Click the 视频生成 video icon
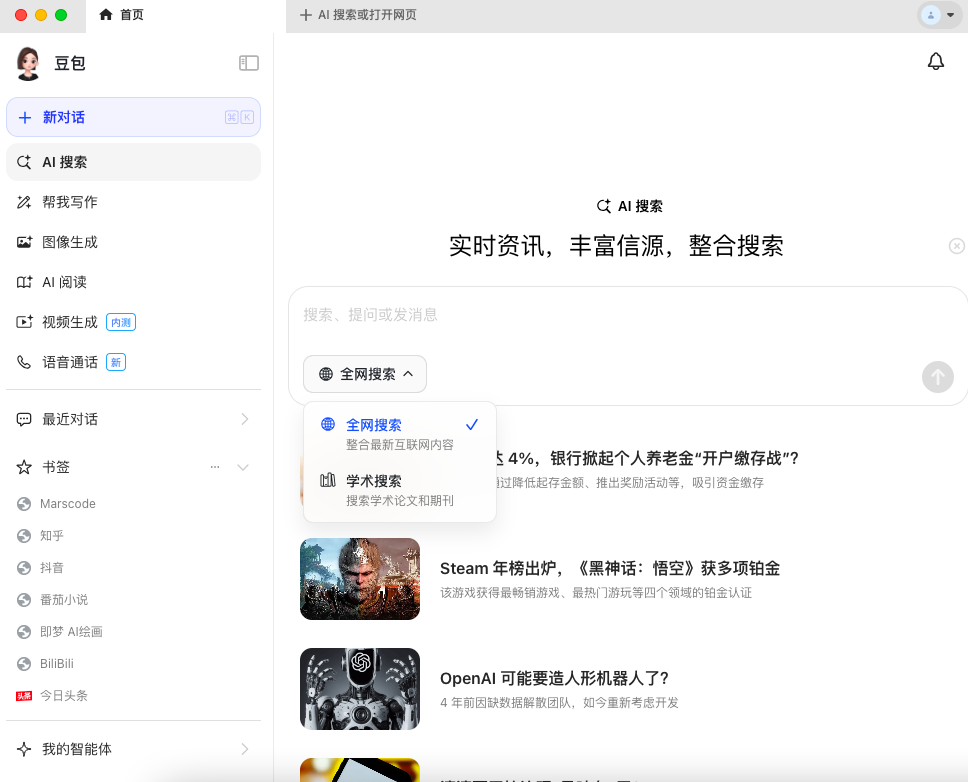 point(24,322)
